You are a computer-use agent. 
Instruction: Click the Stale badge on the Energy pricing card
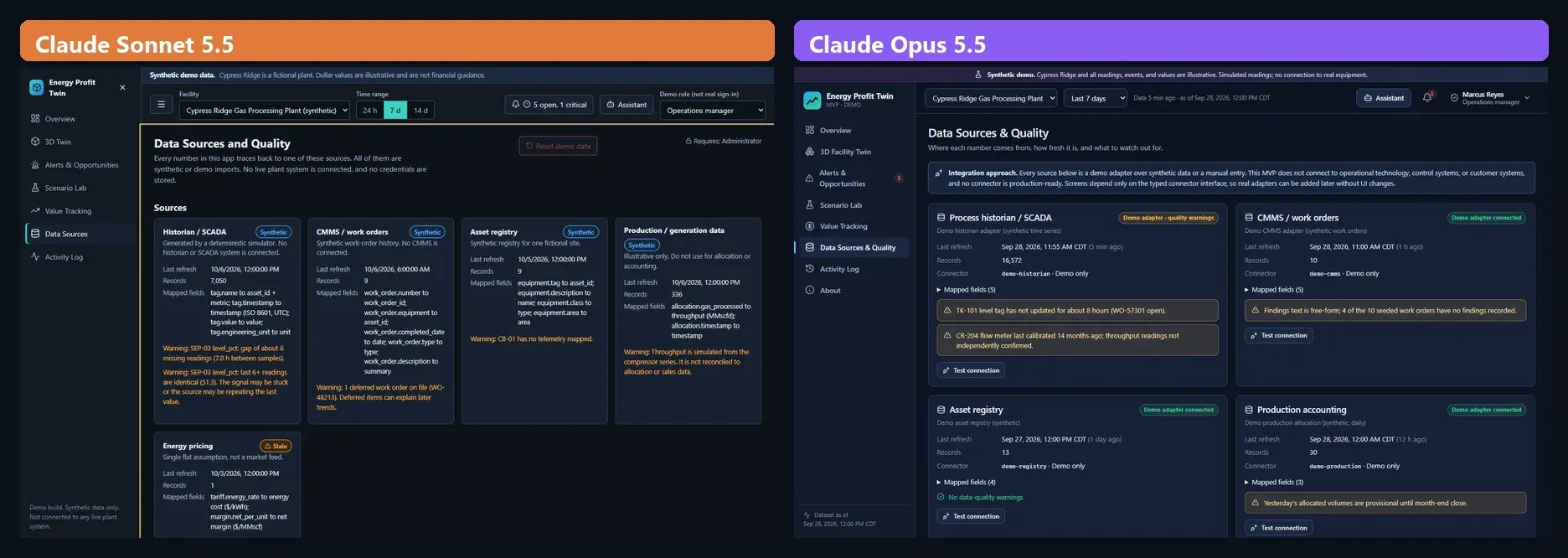pos(276,446)
